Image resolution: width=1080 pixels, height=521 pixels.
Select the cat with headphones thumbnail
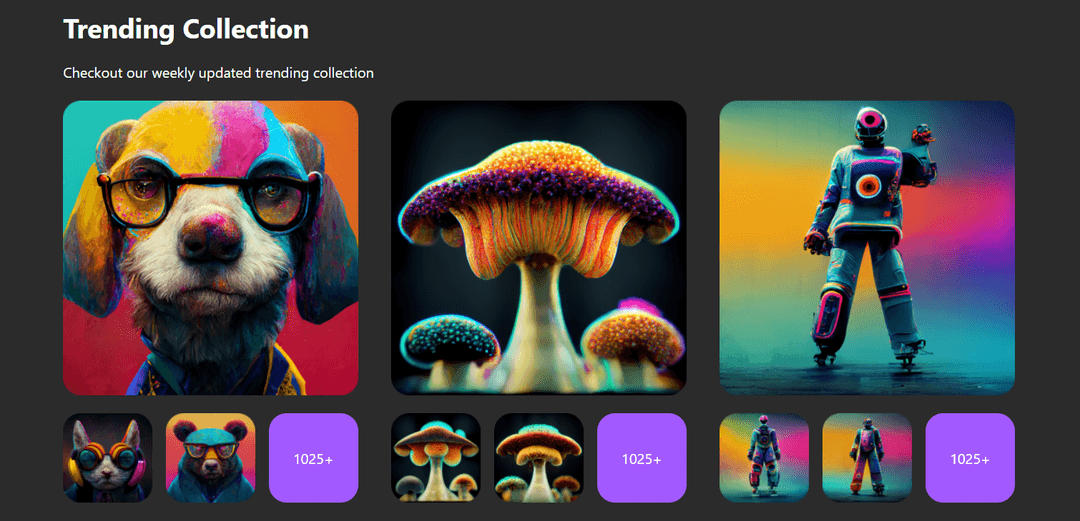tap(108, 458)
